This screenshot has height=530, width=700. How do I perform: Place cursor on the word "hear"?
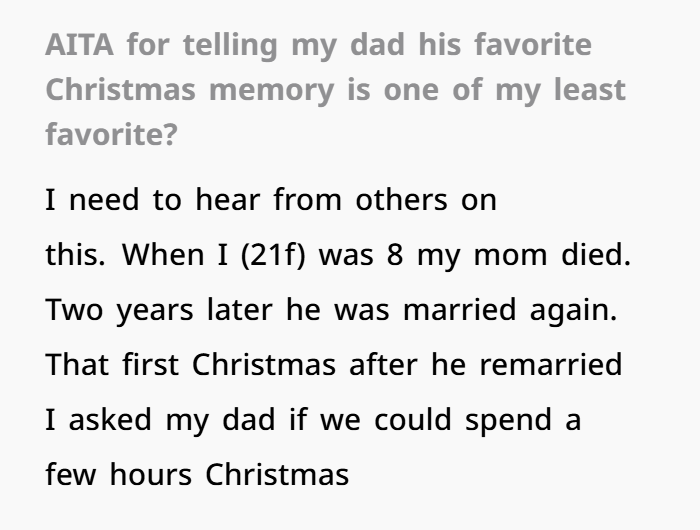227,200
